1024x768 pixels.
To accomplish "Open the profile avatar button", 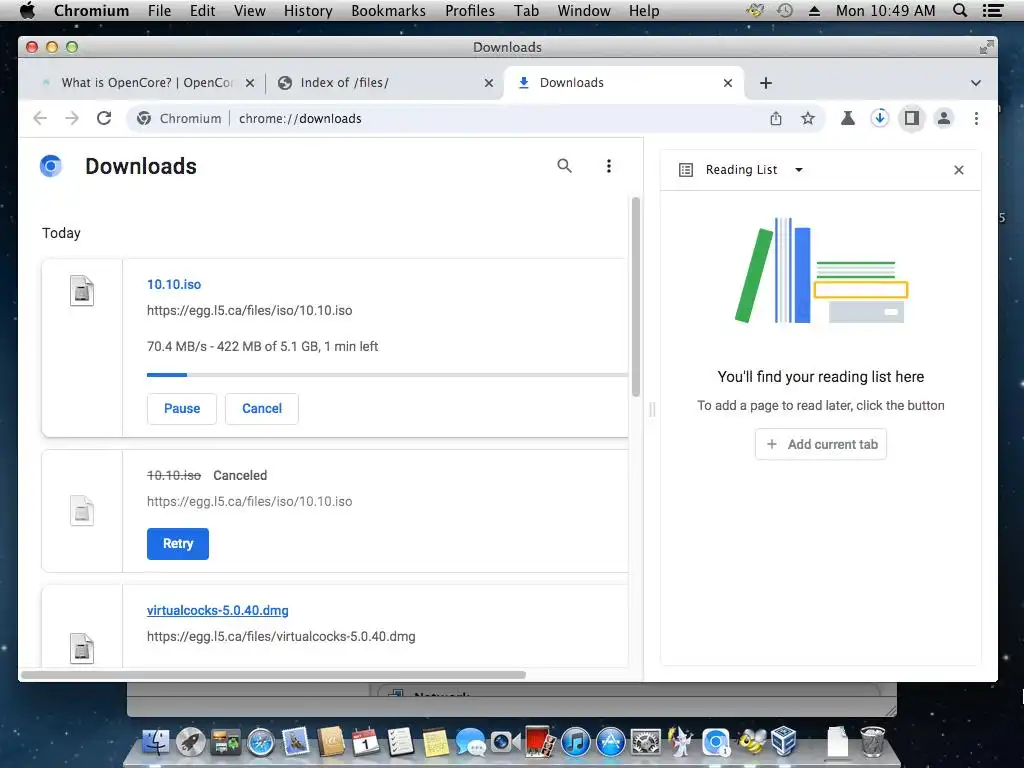I will pyautogui.click(x=944, y=118).
